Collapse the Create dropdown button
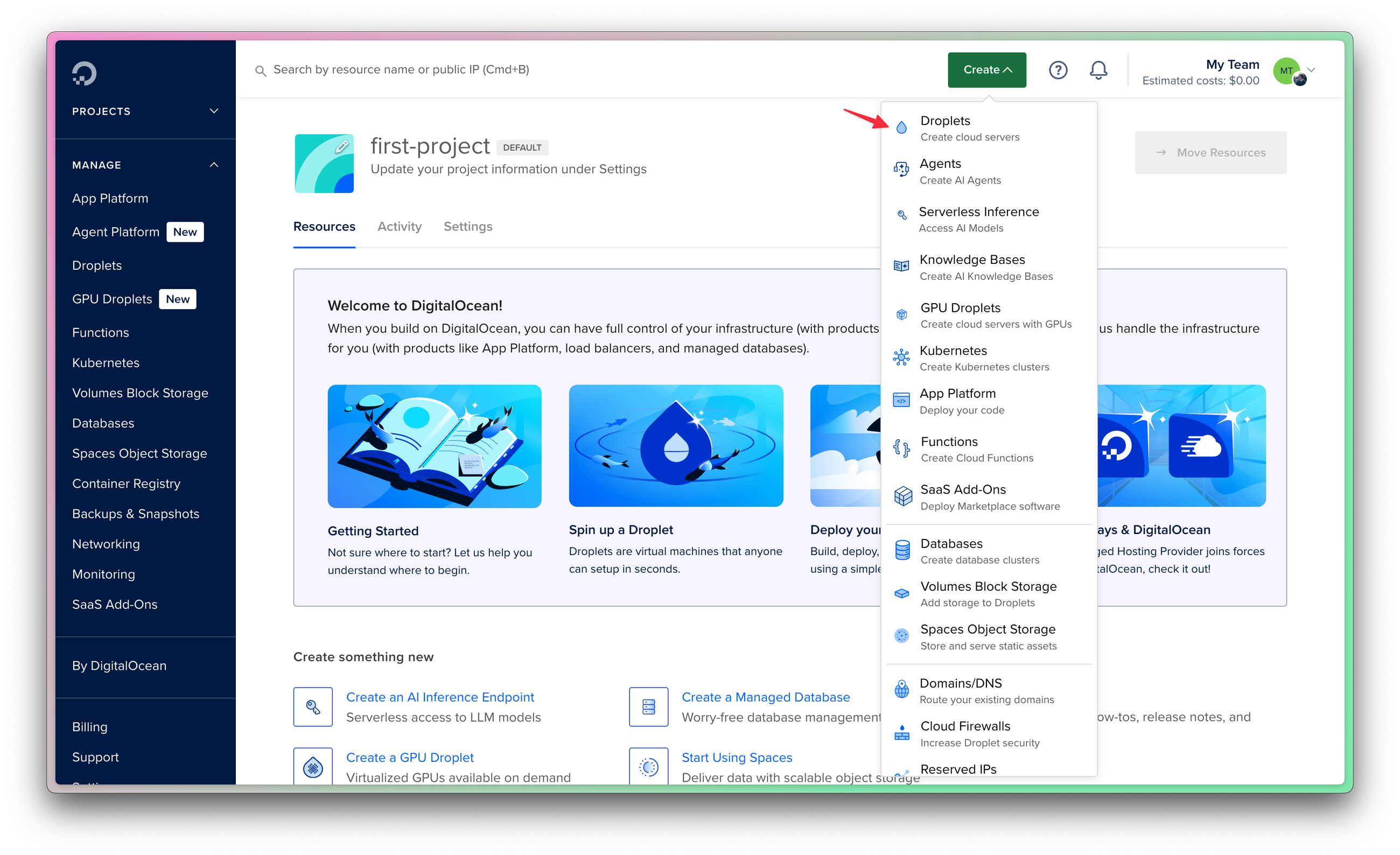Image resolution: width=1400 pixels, height=855 pixels. 986,70
